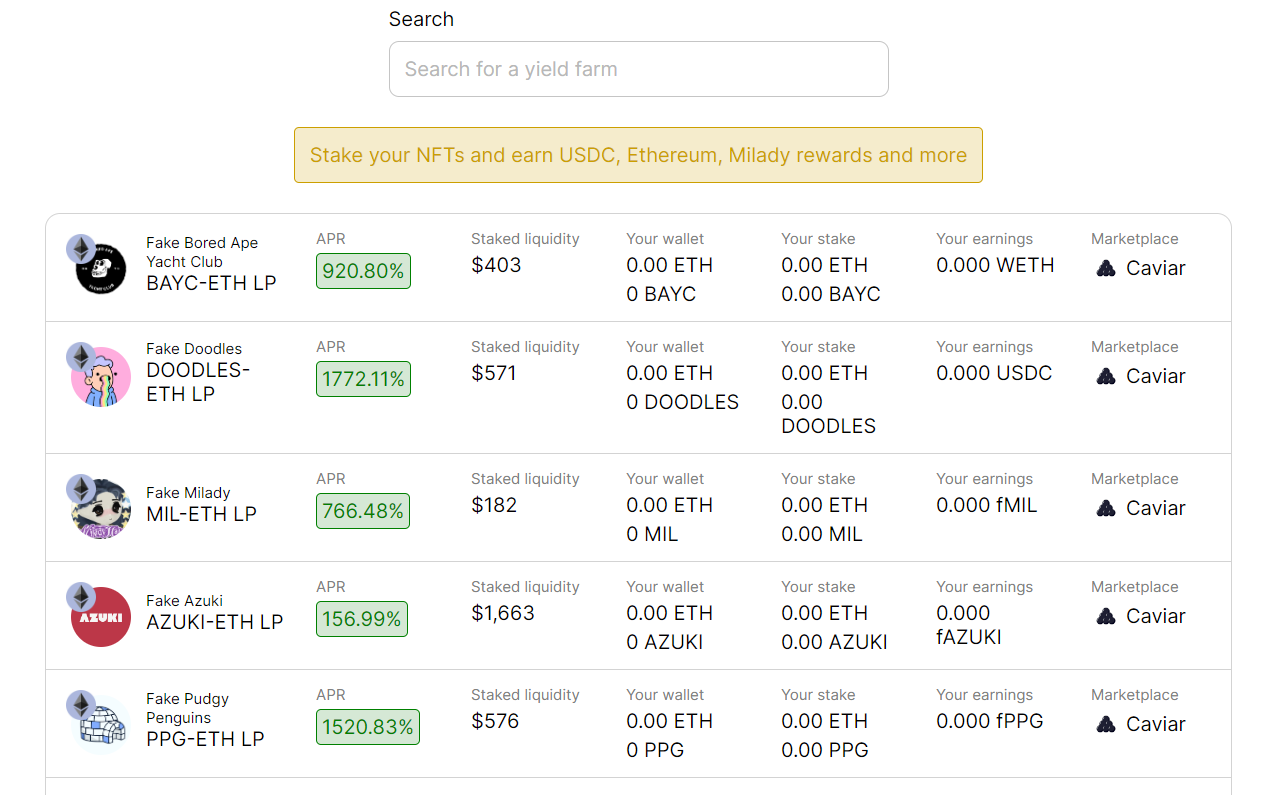
Task: Click the $403 staked liquidity value
Action: 496,265
